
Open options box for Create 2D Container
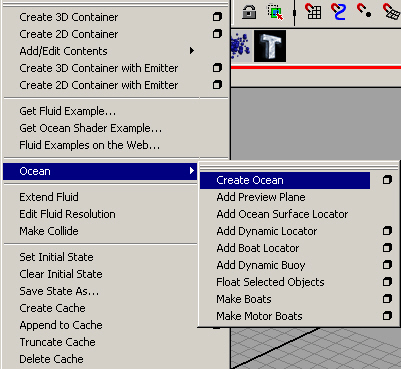click(x=217, y=34)
